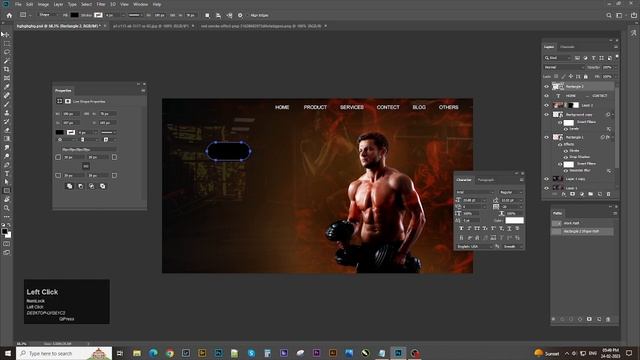Hide the Background copy layer
640x360 pixels.
(546, 115)
